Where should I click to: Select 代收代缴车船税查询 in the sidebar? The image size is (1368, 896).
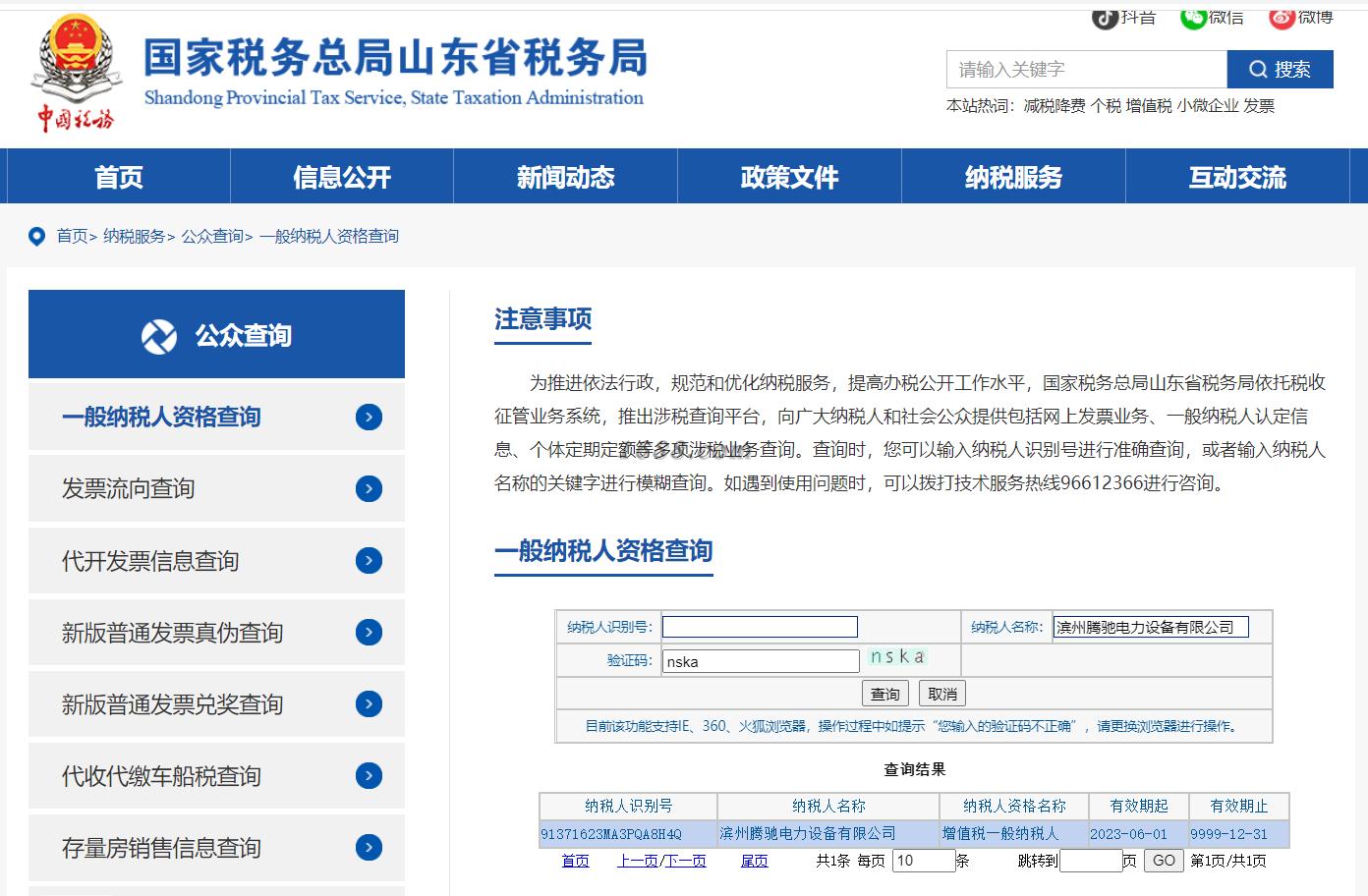point(216,775)
